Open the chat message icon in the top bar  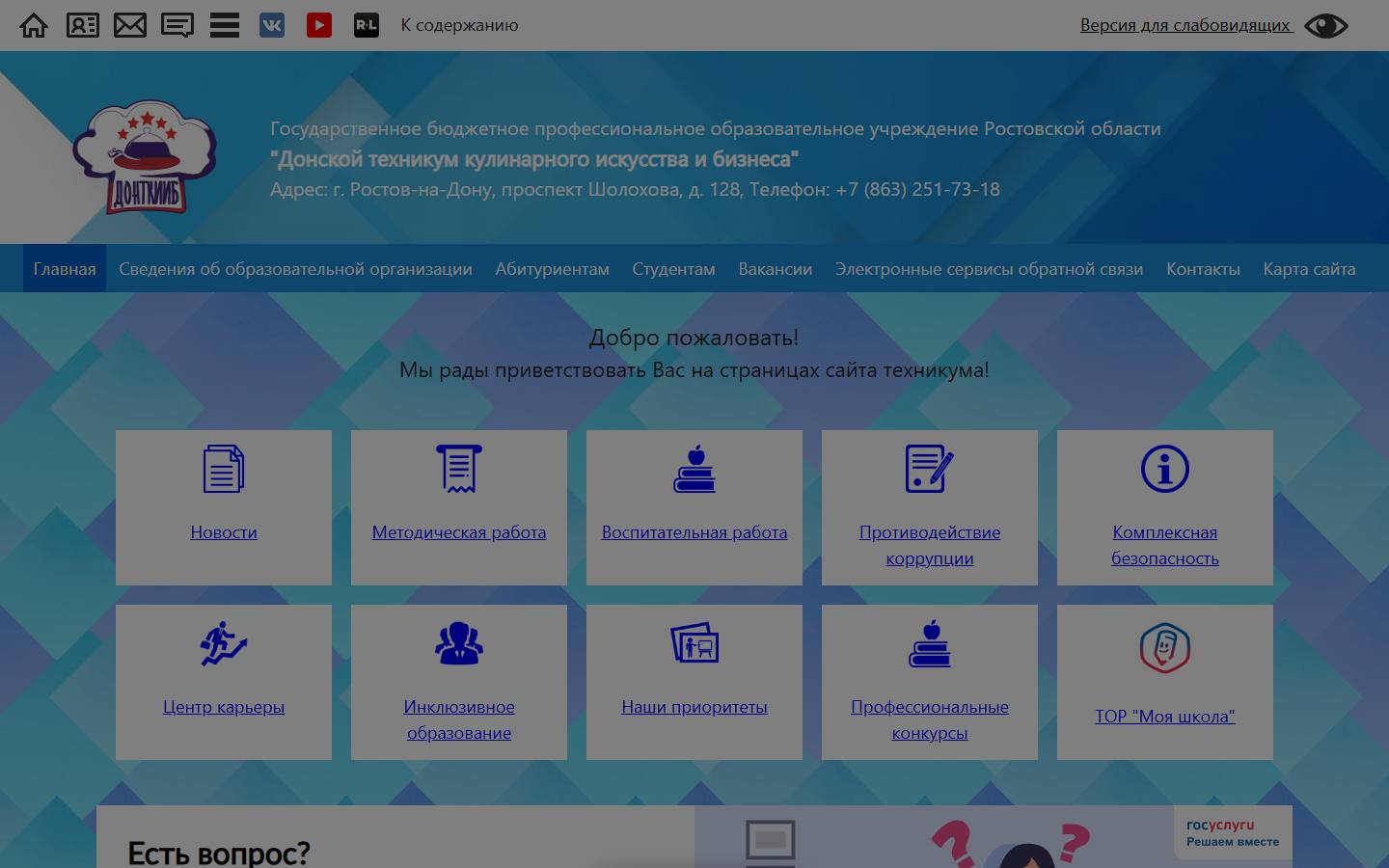[x=177, y=25]
